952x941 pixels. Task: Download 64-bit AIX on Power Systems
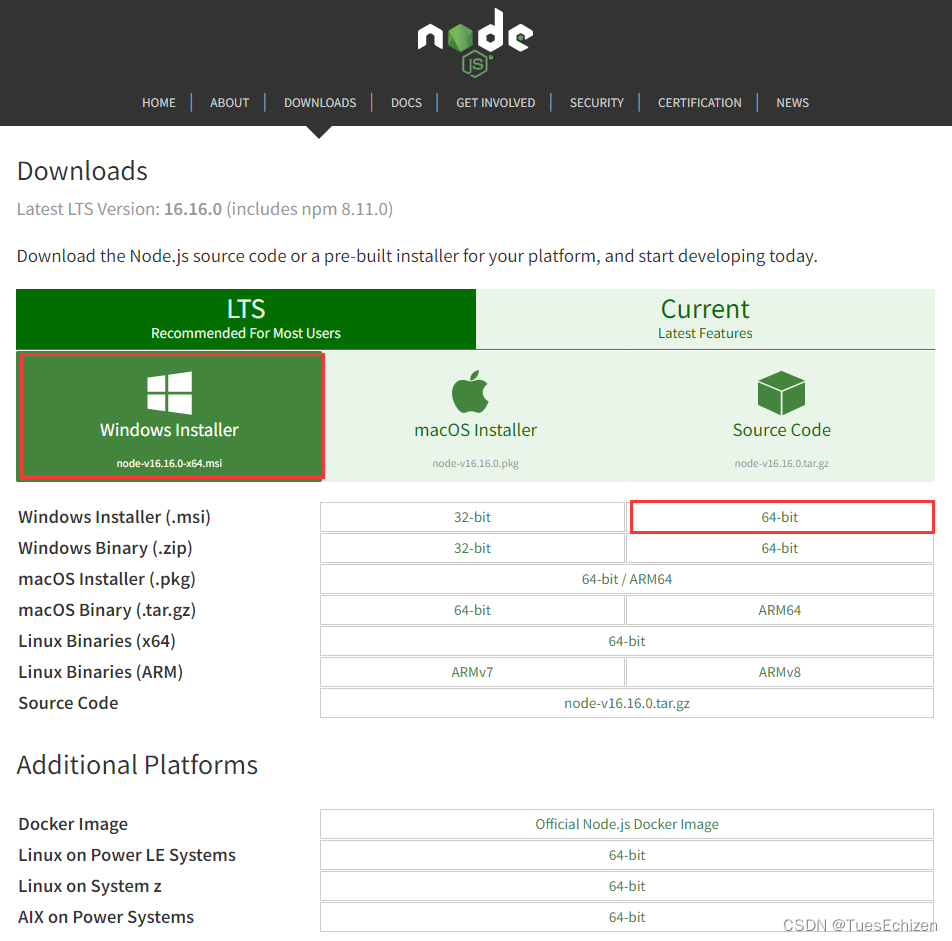point(627,917)
